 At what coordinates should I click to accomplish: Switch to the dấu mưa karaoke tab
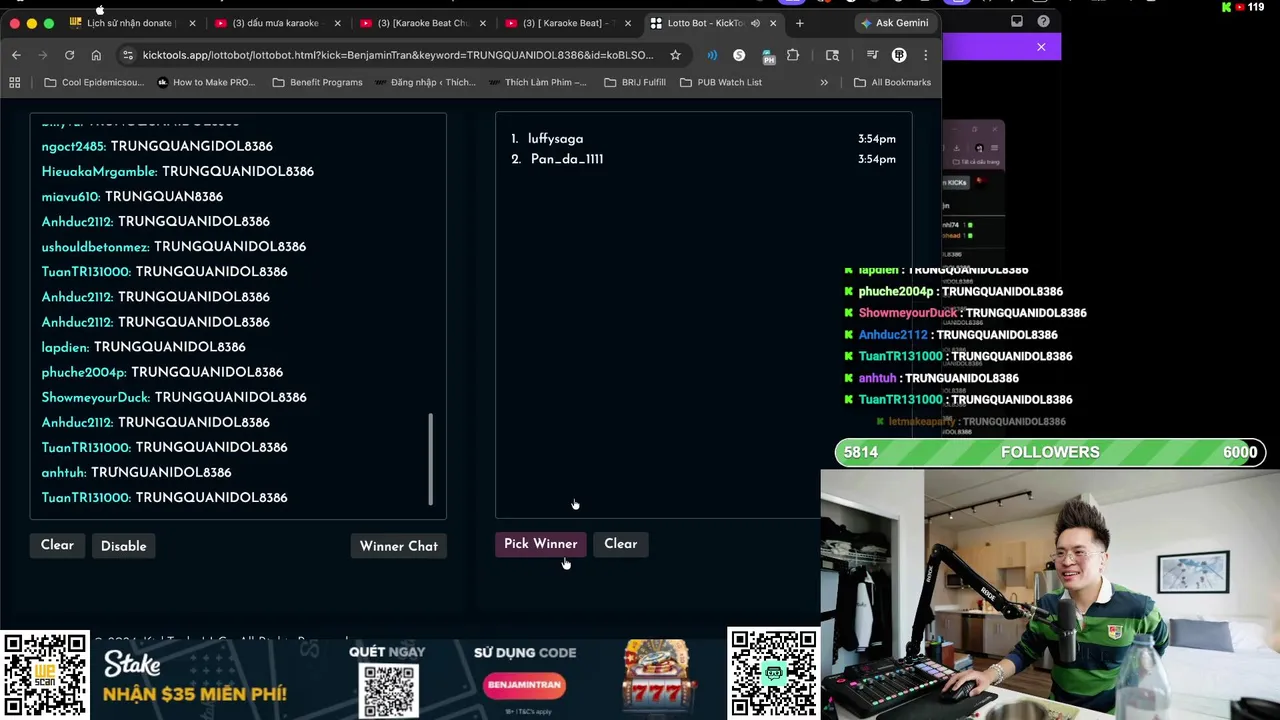click(x=276, y=23)
